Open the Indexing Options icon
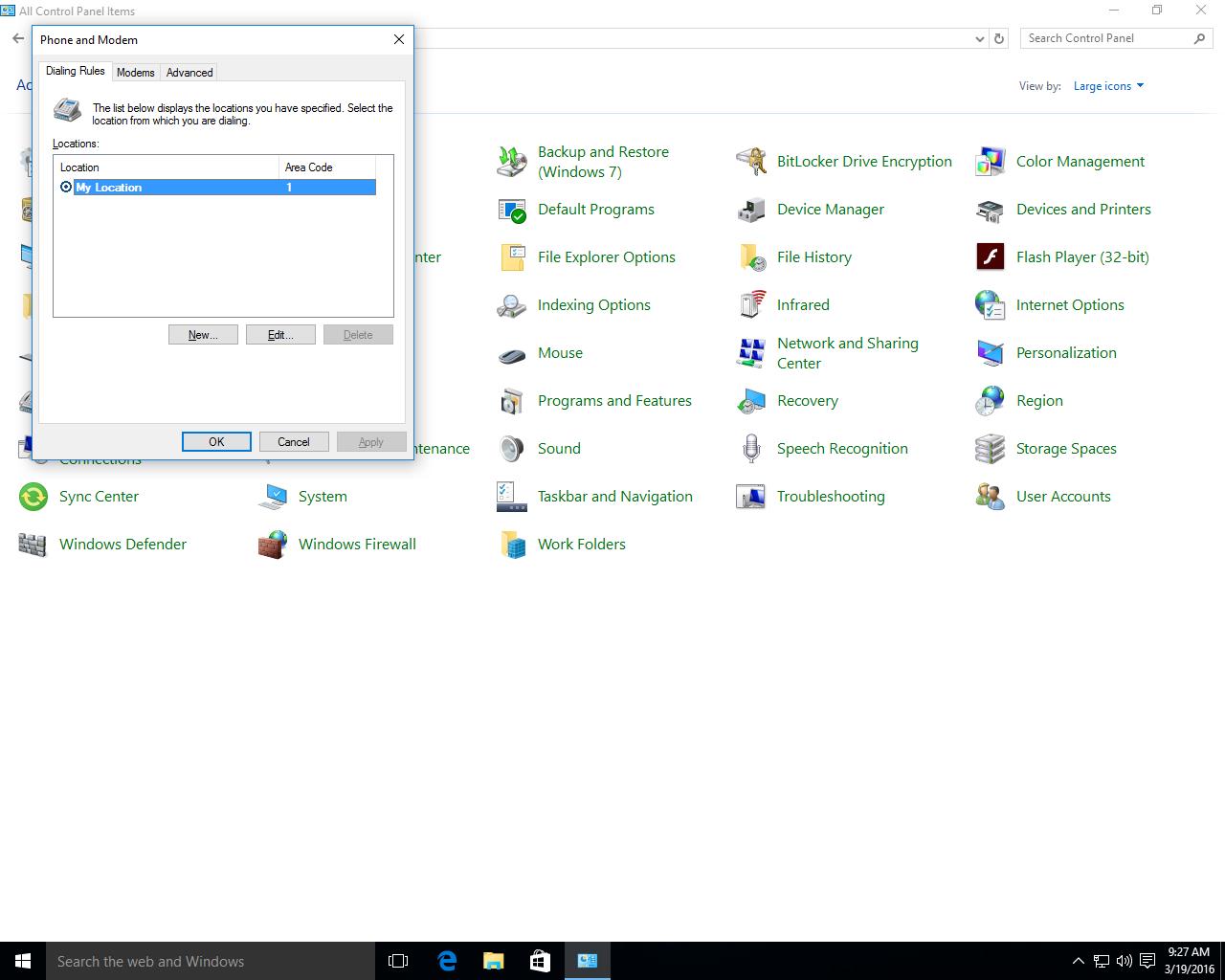 [x=512, y=305]
